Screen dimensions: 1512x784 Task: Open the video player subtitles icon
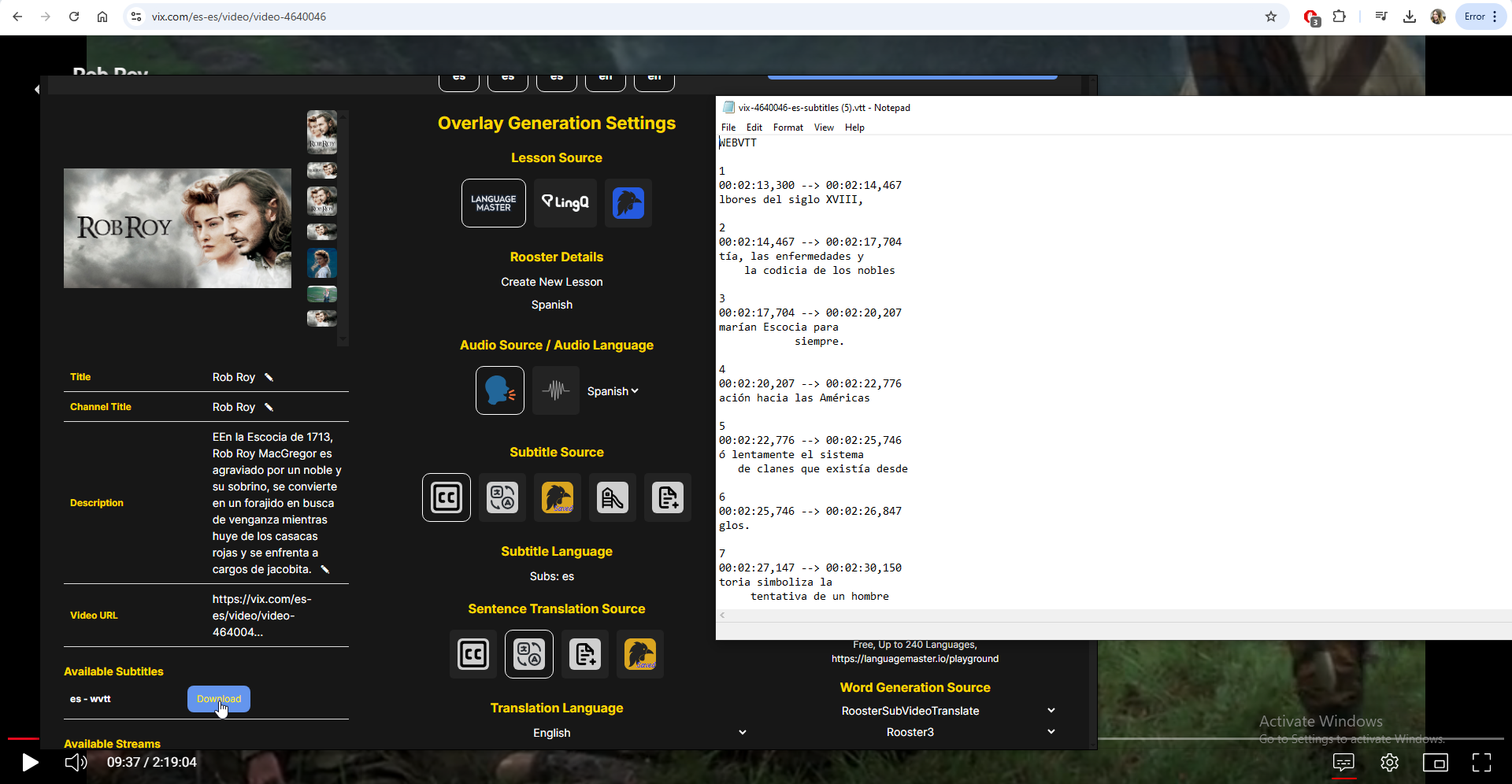[1343, 762]
